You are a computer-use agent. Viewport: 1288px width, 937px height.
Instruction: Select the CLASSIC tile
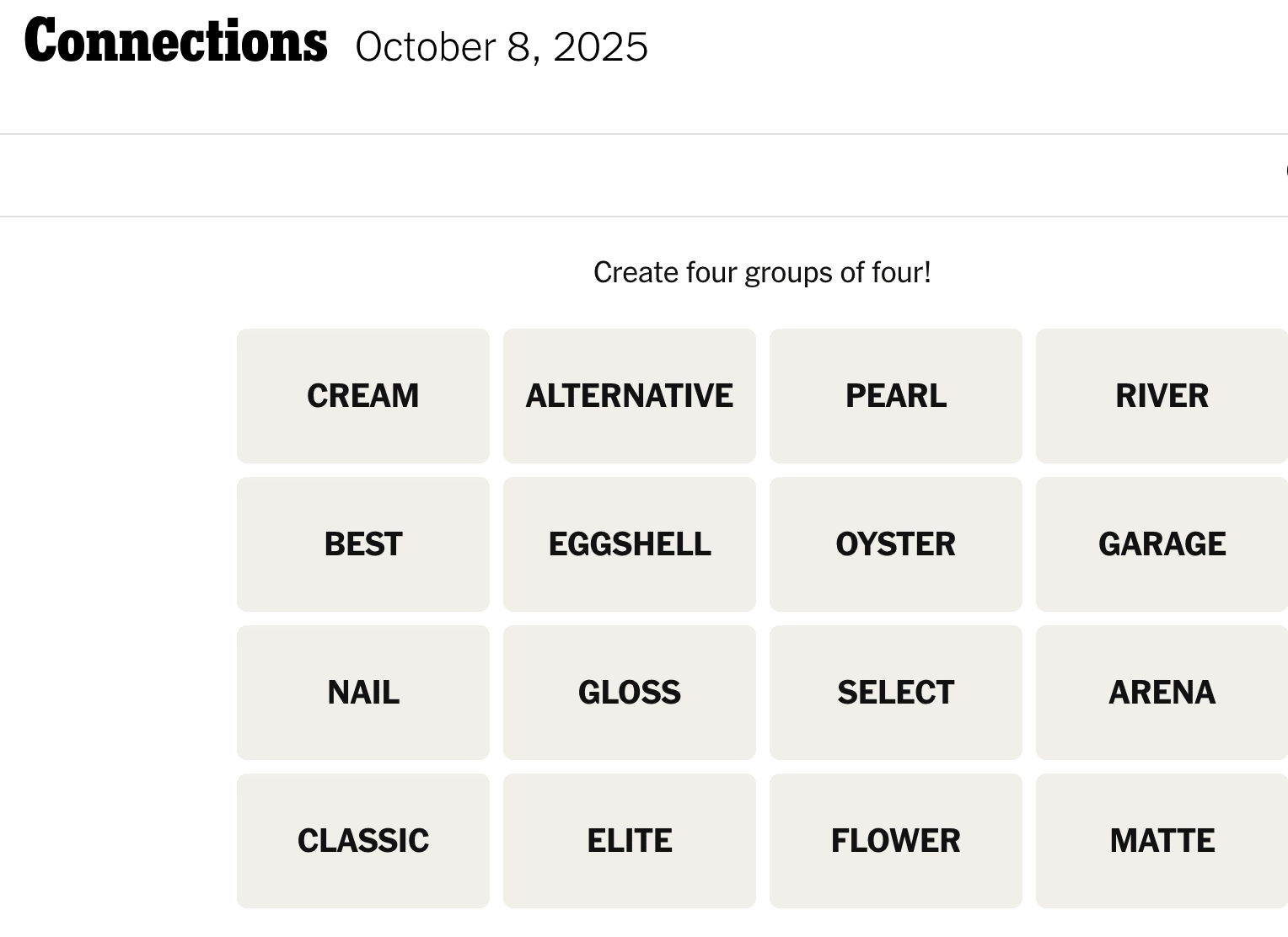362,840
